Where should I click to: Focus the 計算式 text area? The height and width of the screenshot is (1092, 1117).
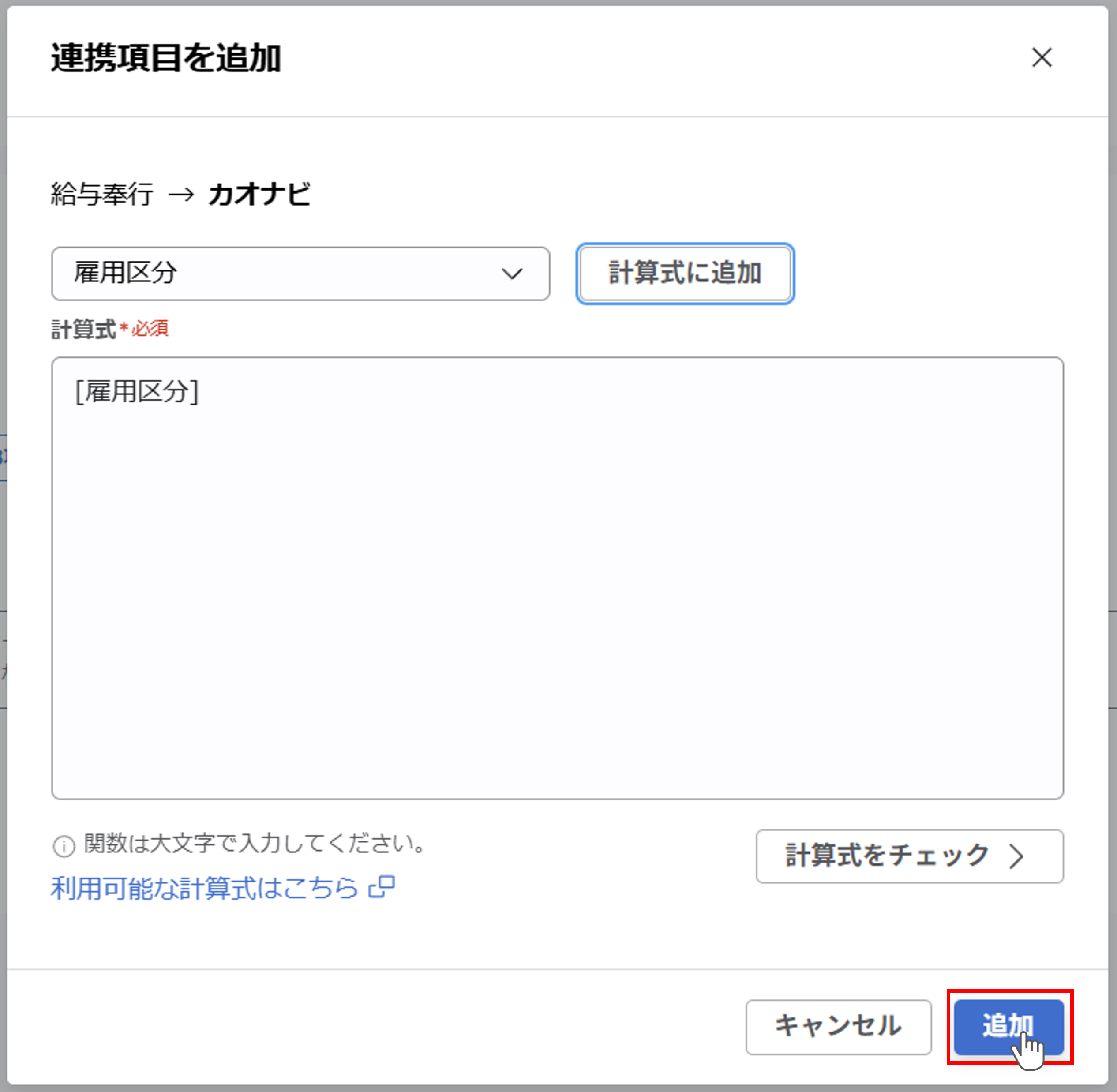[x=557, y=578]
